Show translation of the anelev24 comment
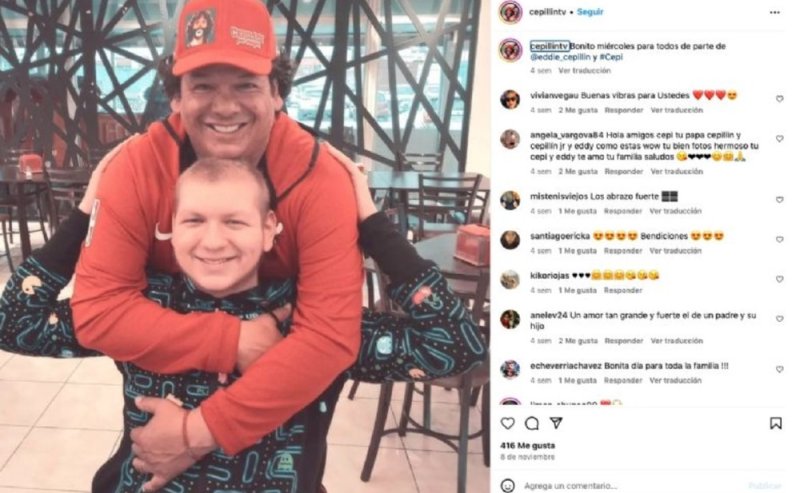 point(677,340)
